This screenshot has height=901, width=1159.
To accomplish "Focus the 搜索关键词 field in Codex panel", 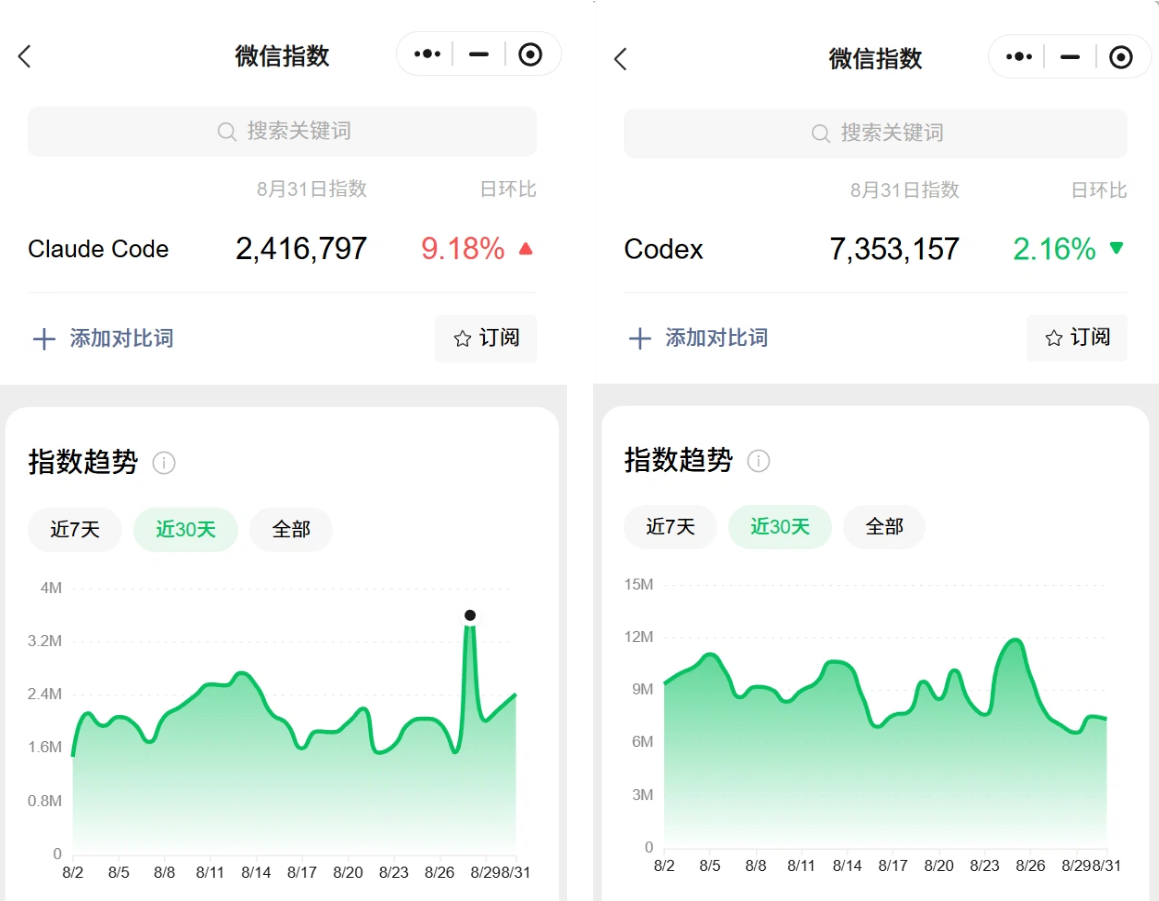I will 875,134.
